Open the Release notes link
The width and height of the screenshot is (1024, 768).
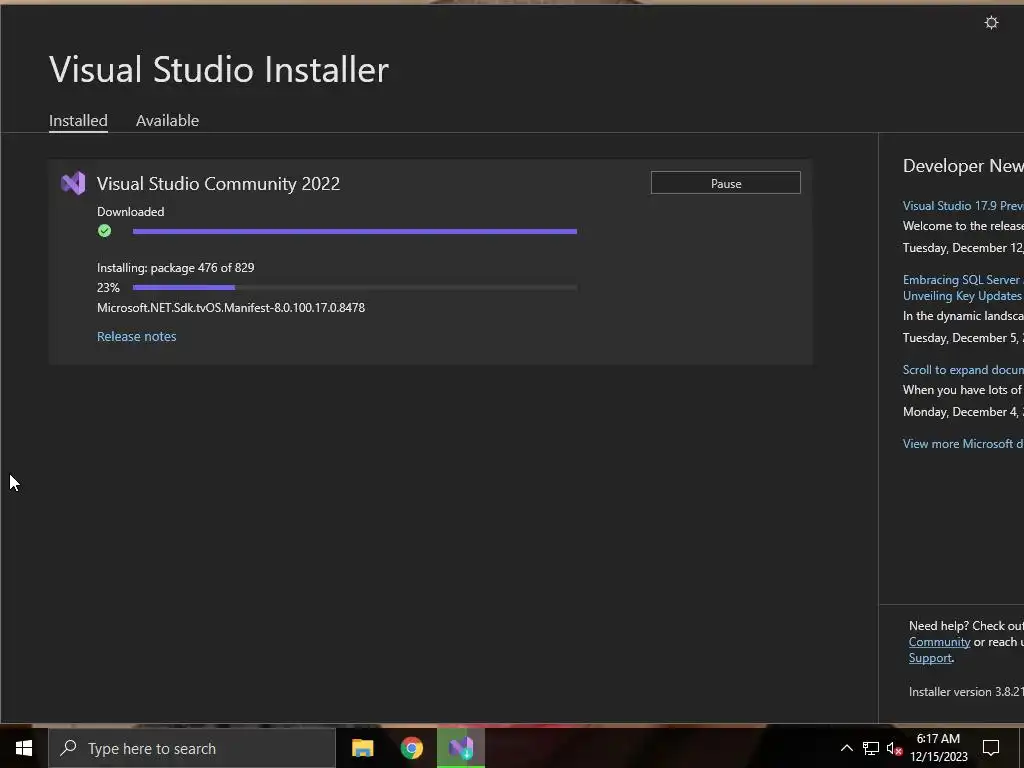click(x=136, y=336)
